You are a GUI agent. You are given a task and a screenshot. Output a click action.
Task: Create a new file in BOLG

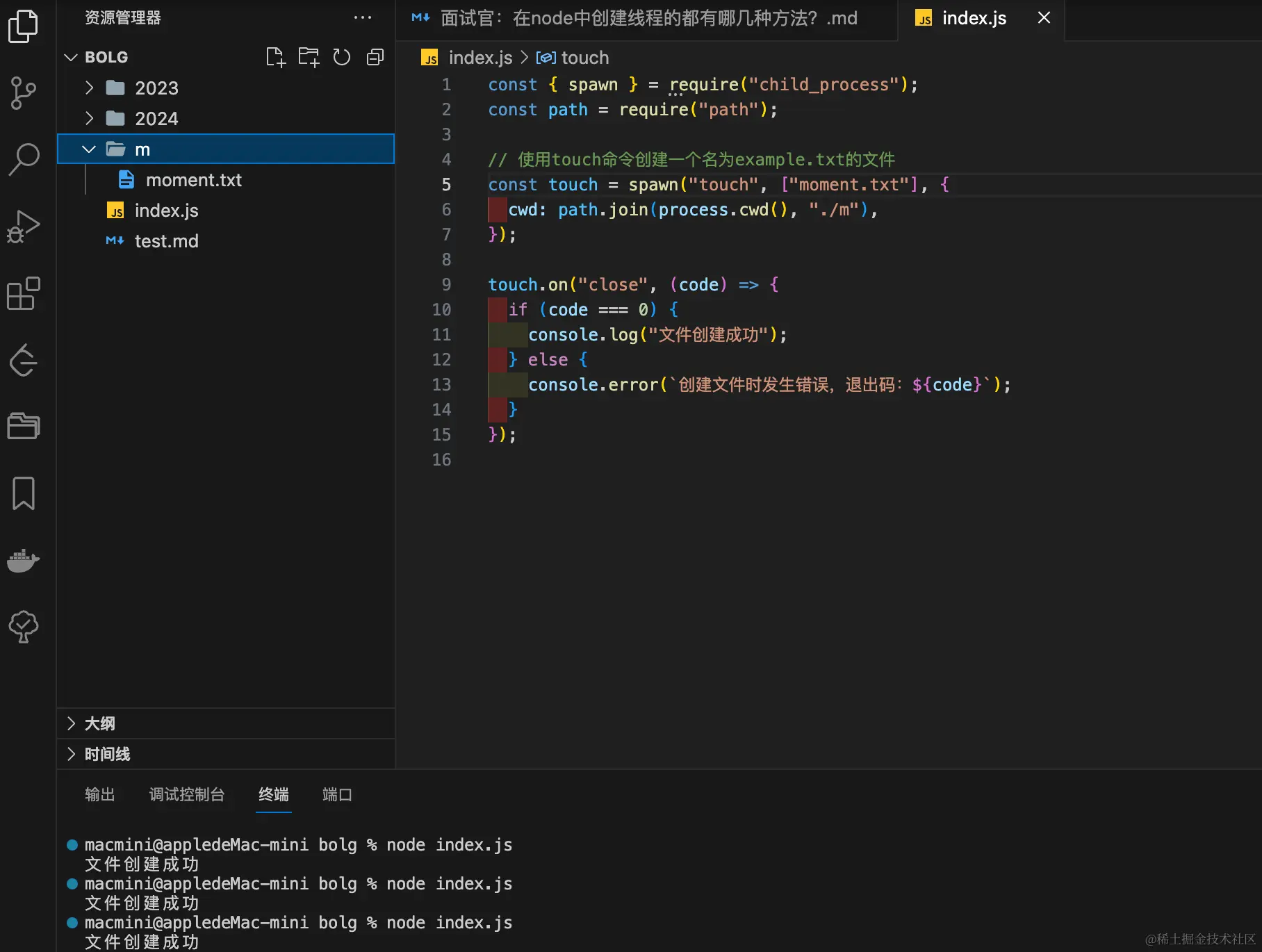pos(276,57)
